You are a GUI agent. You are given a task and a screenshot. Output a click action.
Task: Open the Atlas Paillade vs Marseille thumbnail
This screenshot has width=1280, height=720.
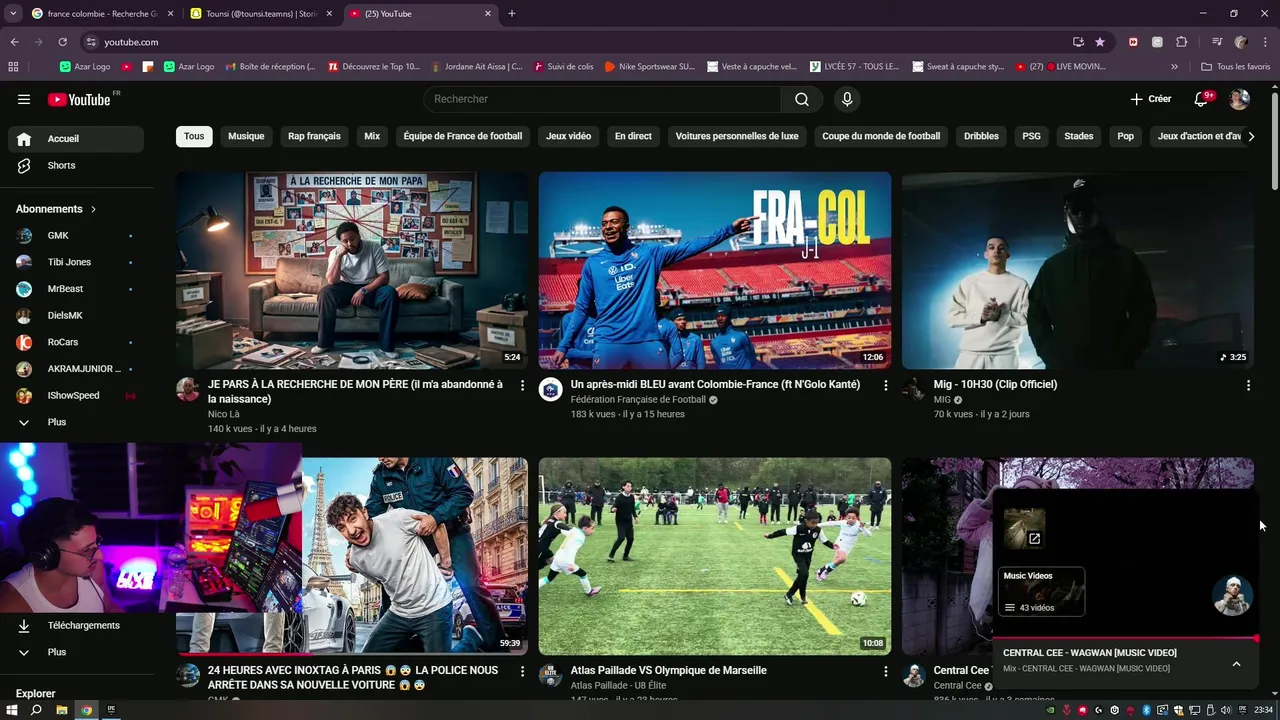pos(715,556)
